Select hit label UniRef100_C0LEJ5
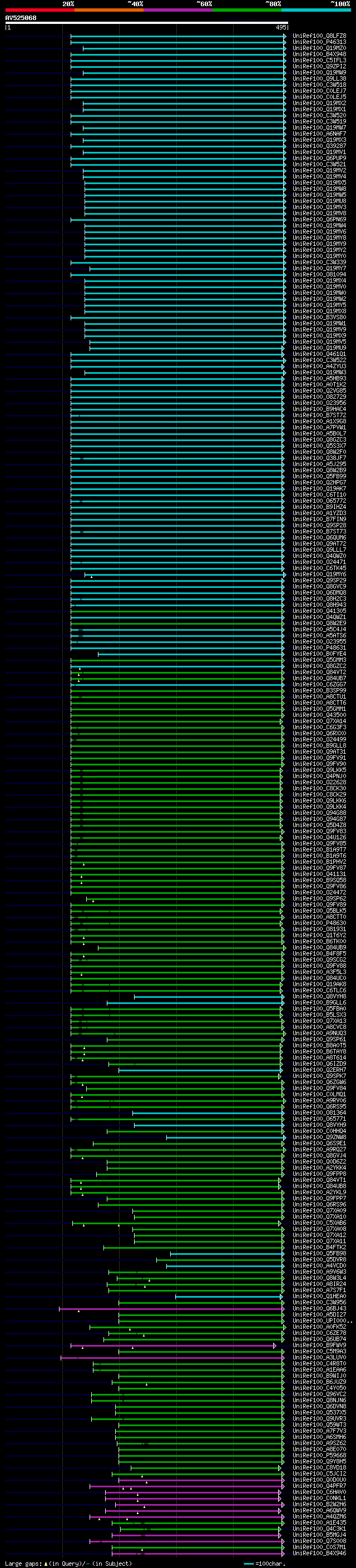The height and width of the screenshot is (1568, 356). pyautogui.click(x=319, y=97)
